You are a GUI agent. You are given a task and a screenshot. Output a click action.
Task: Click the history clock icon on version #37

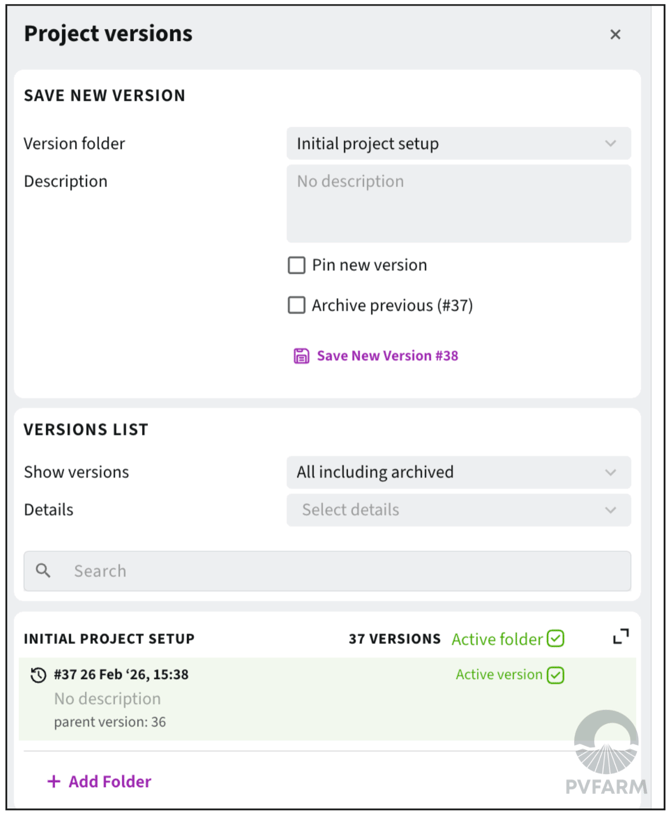[38, 675]
